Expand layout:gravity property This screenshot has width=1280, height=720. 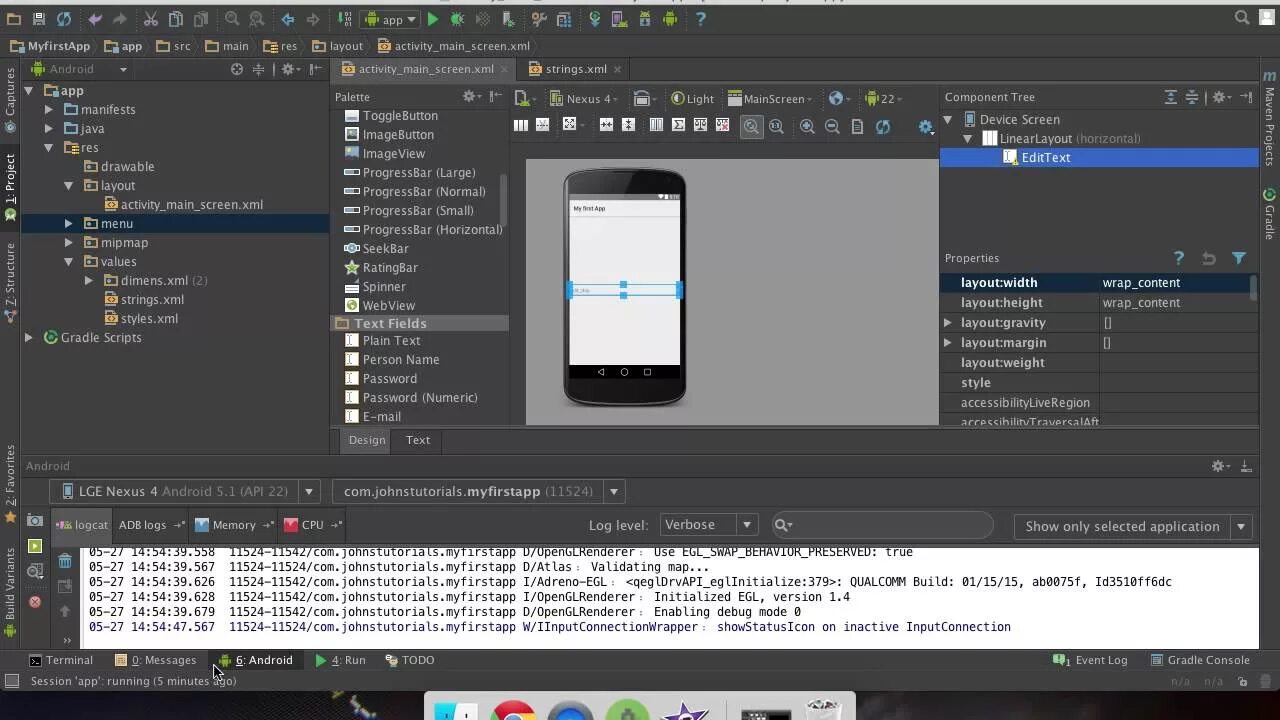(x=948, y=322)
